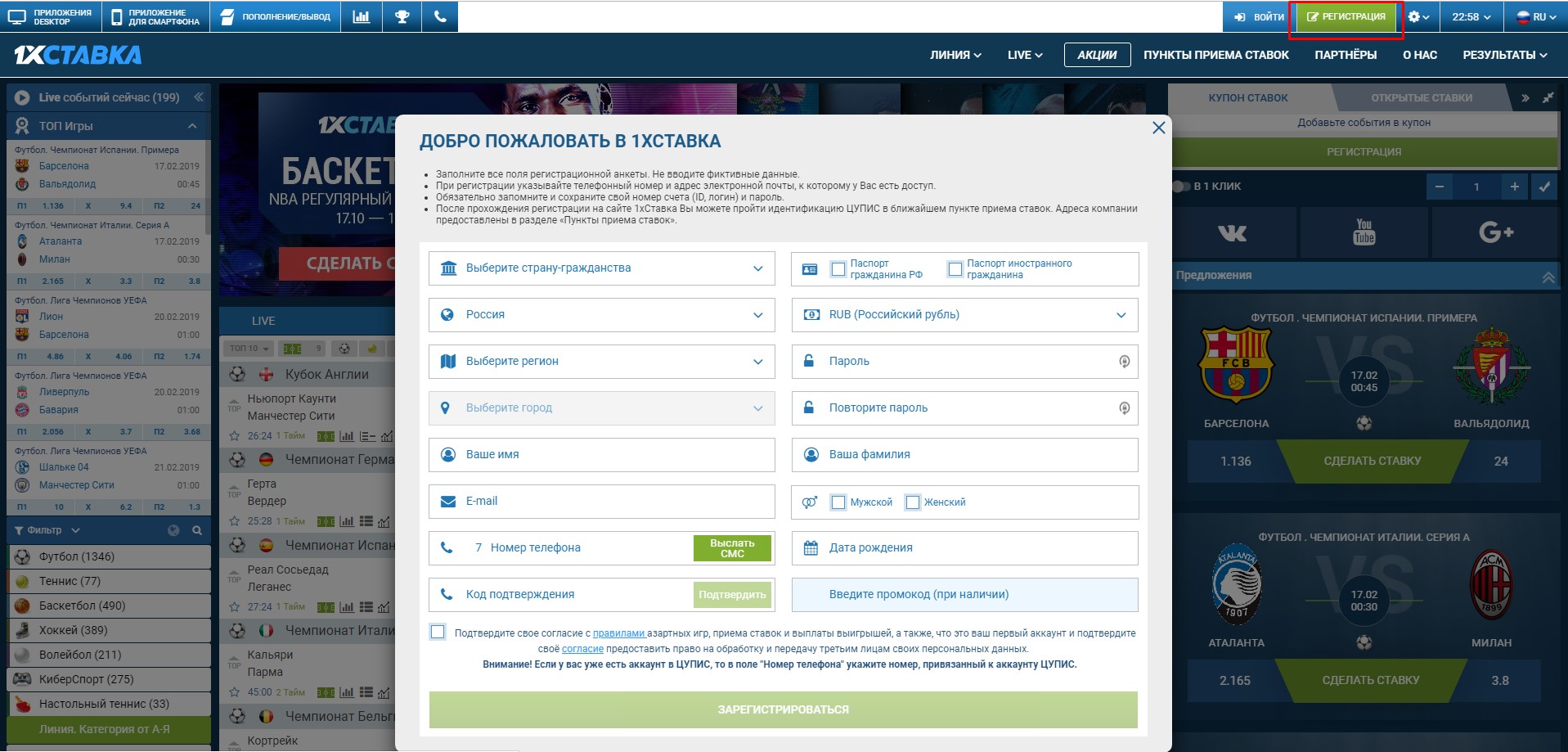This screenshot has height=752, width=1568.
Task: Open the statistics bar chart icon
Action: 361,16
